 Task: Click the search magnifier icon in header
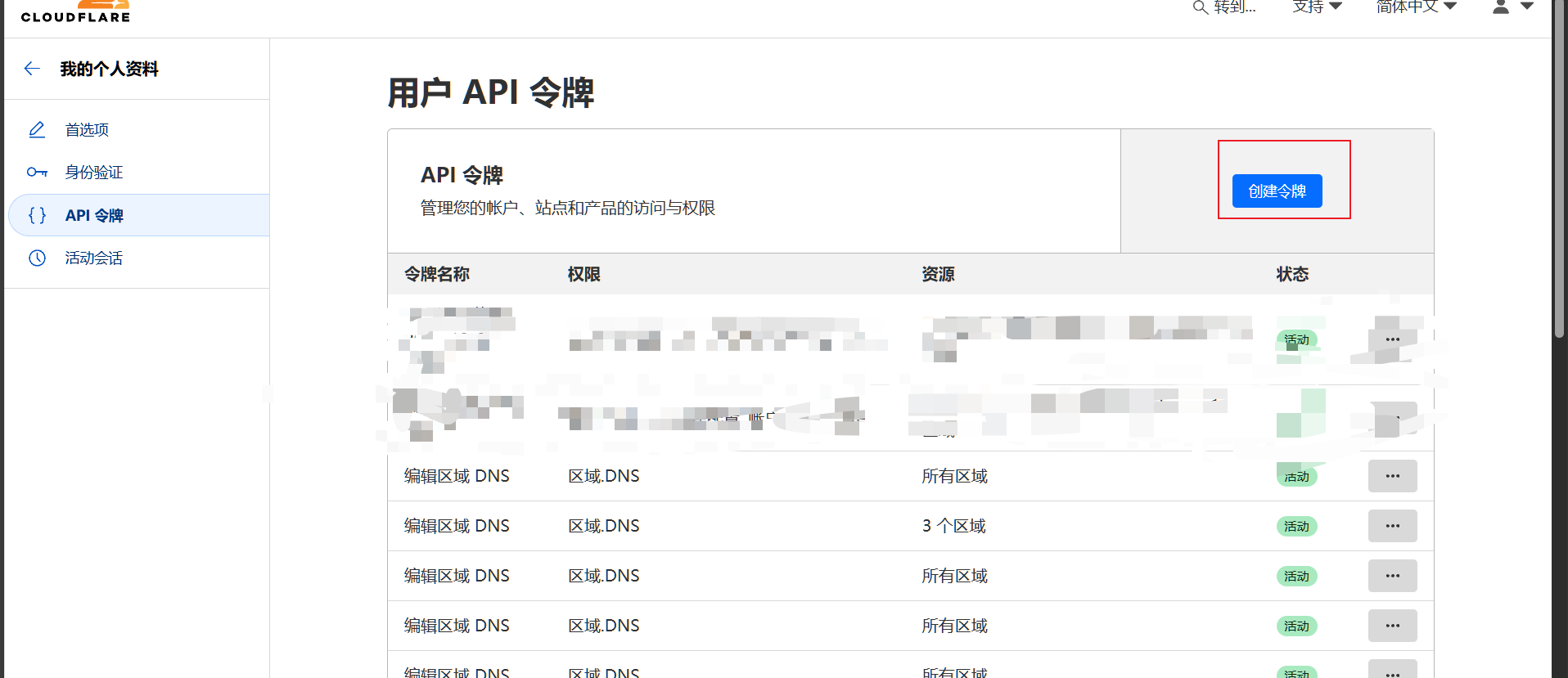[x=1200, y=7]
